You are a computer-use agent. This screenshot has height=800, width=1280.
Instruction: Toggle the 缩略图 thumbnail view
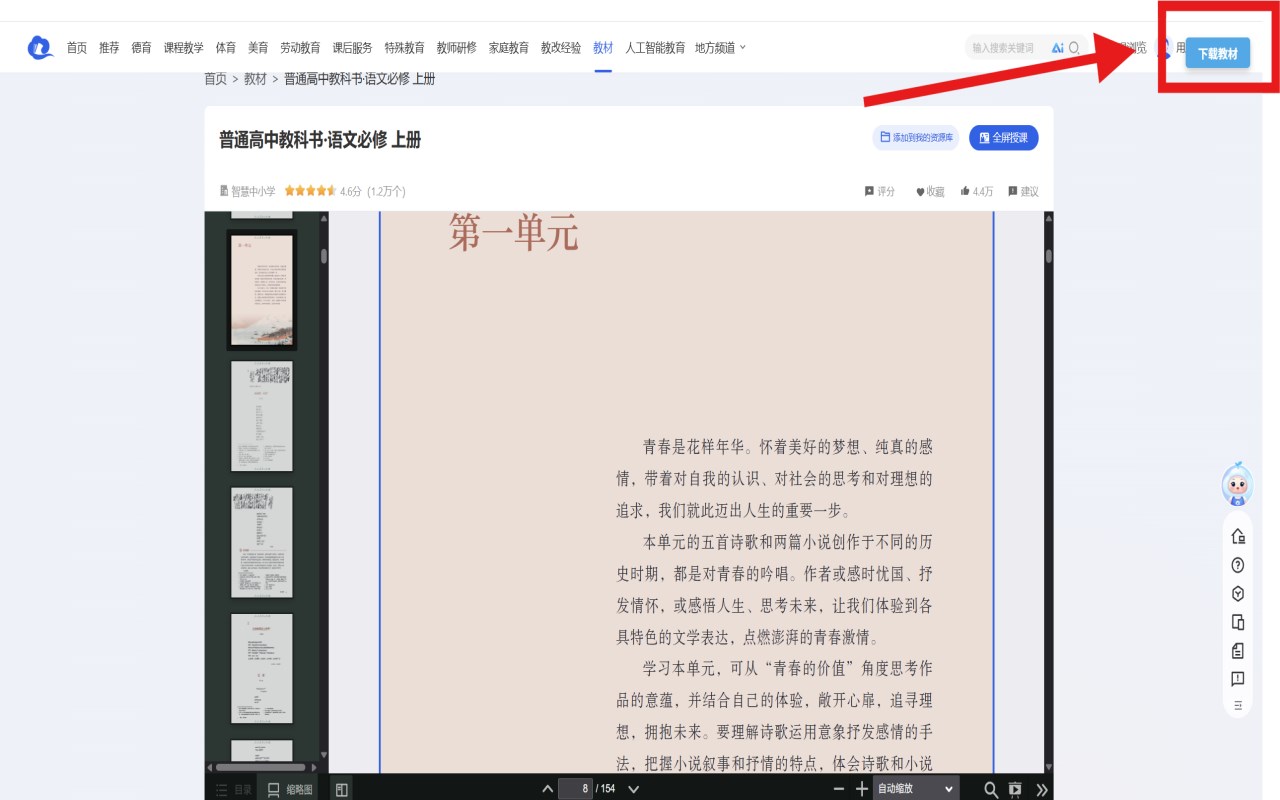pyautogui.click(x=289, y=789)
